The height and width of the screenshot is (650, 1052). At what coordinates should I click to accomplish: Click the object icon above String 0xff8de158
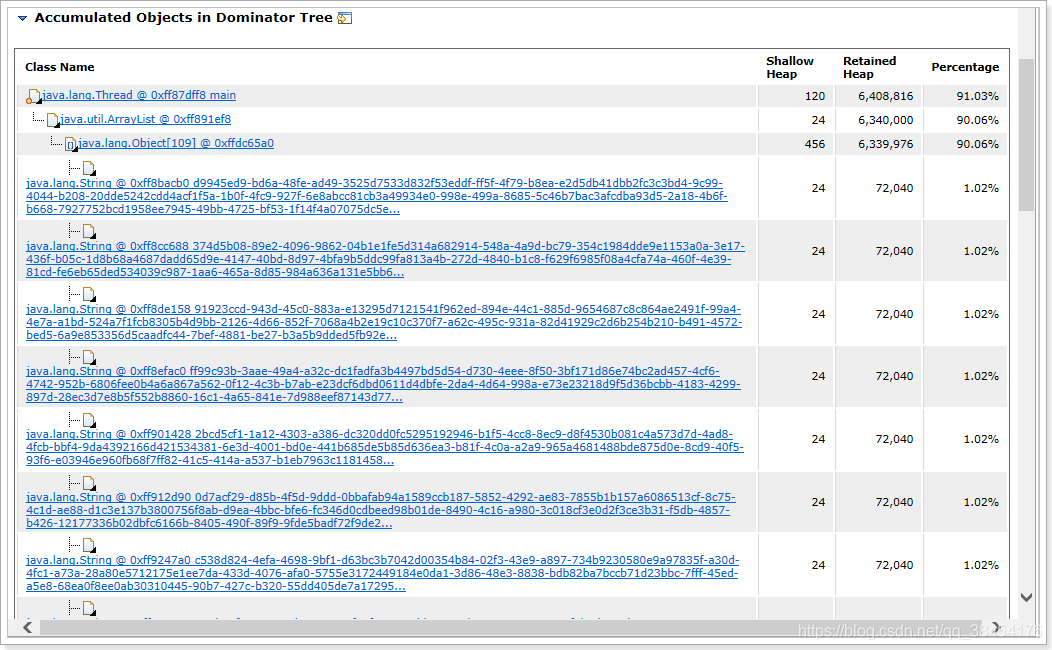[x=89, y=294]
